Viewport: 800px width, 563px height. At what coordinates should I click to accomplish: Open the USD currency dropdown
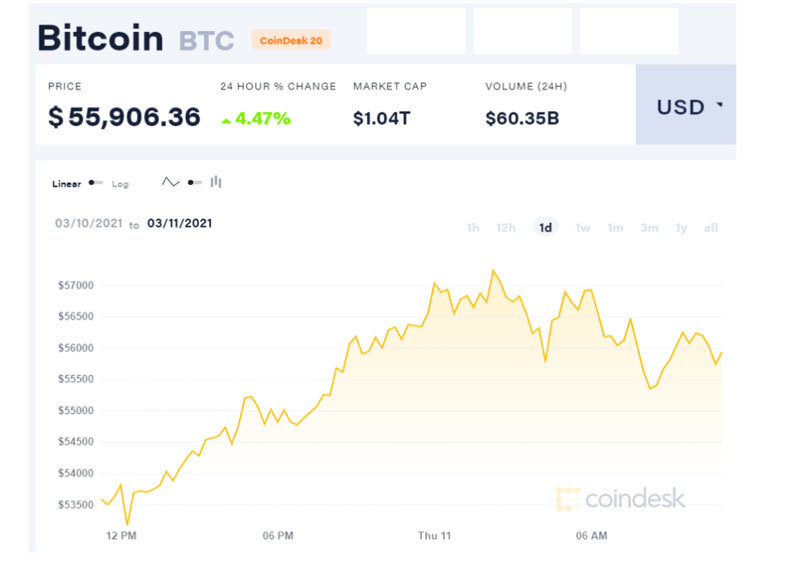[686, 107]
